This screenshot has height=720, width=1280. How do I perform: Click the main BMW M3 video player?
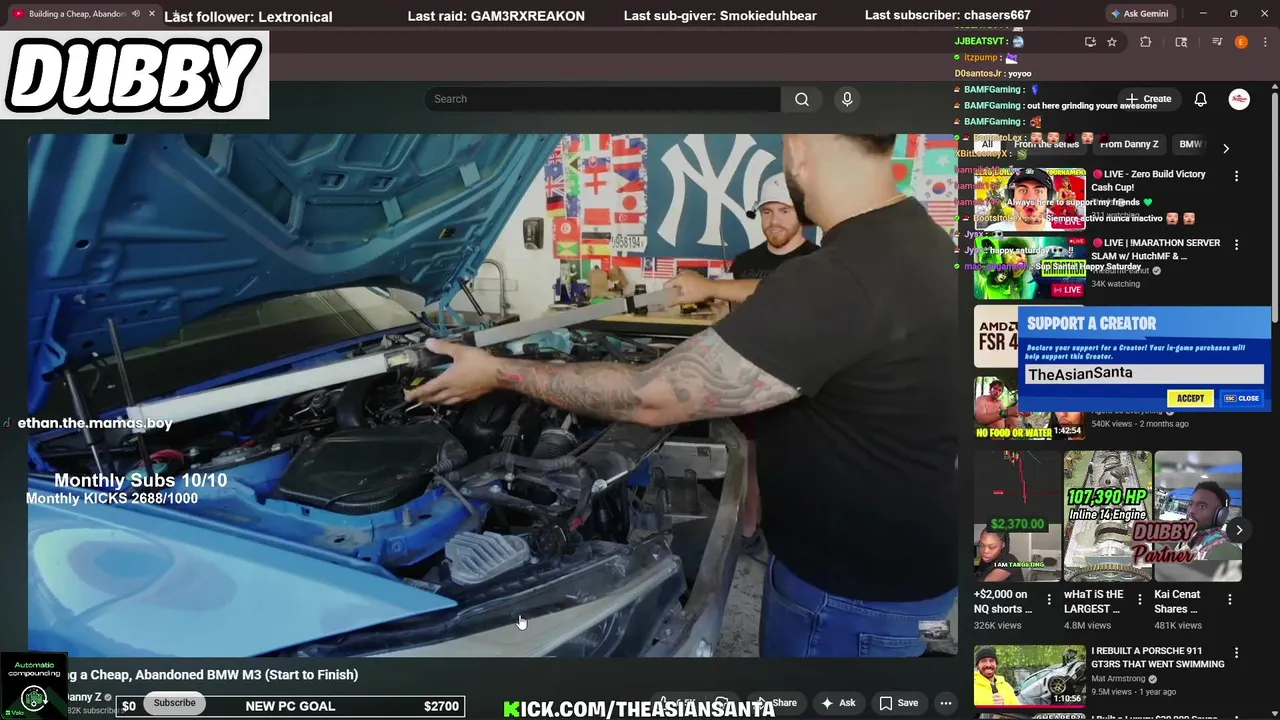tap(492, 395)
